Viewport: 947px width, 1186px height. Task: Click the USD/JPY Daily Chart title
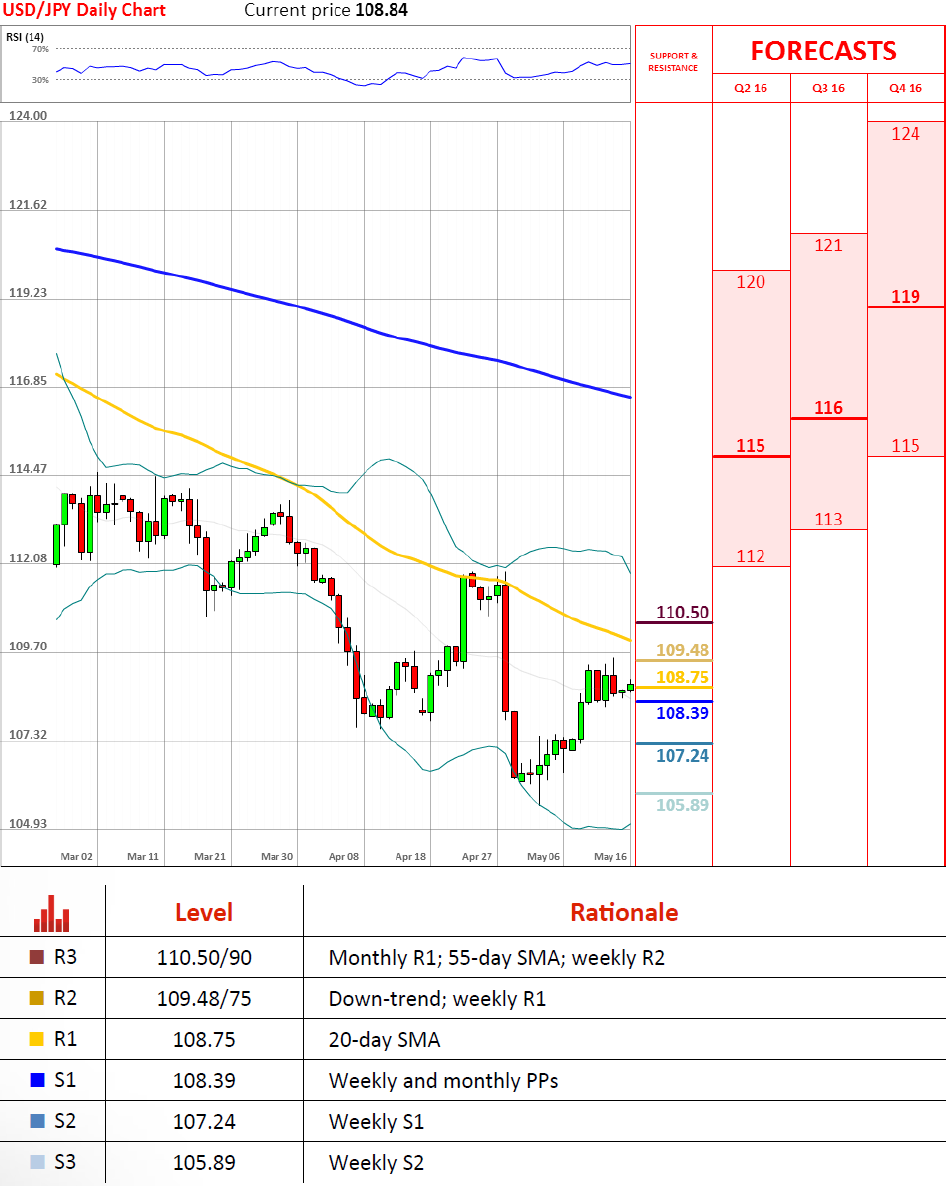(84, 10)
